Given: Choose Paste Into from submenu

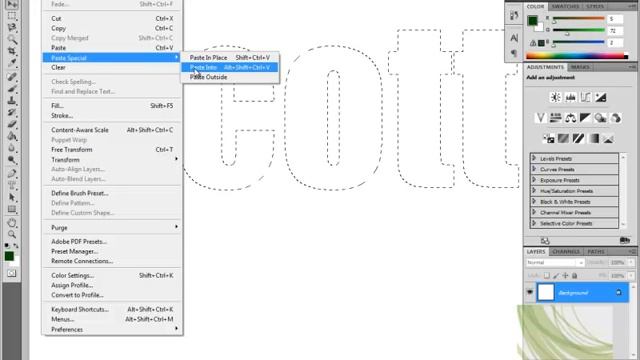Looking at the screenshot, I should pyautogui.click(x=230, y=67).
